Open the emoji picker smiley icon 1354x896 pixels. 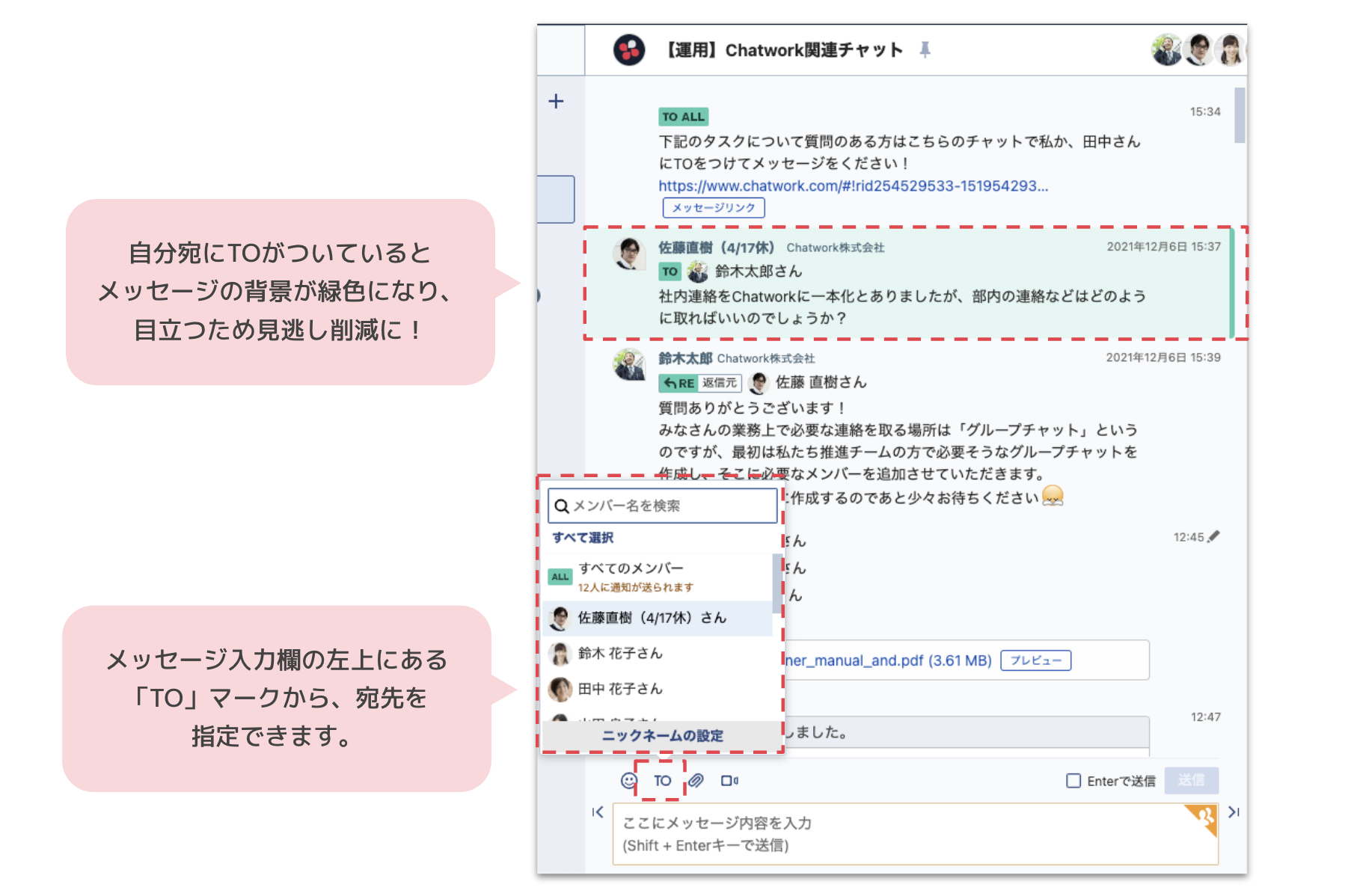[628, 781]
